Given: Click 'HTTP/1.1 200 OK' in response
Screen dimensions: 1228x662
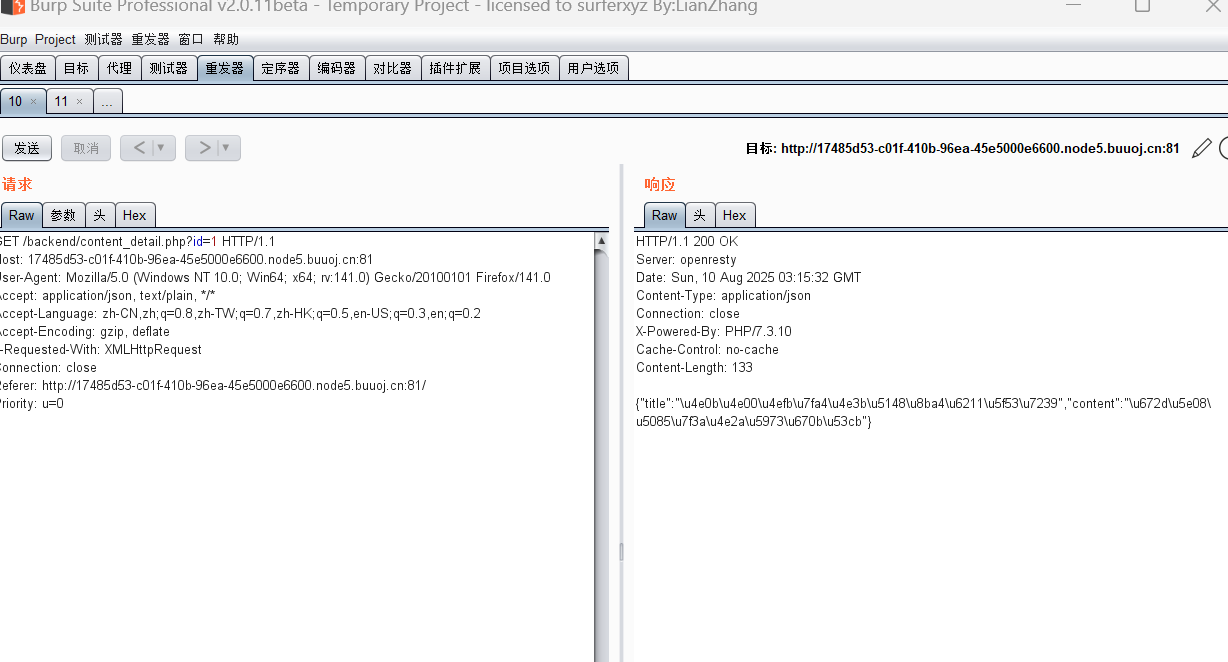Looking at the screenshot, I should (x=687, y=241).
